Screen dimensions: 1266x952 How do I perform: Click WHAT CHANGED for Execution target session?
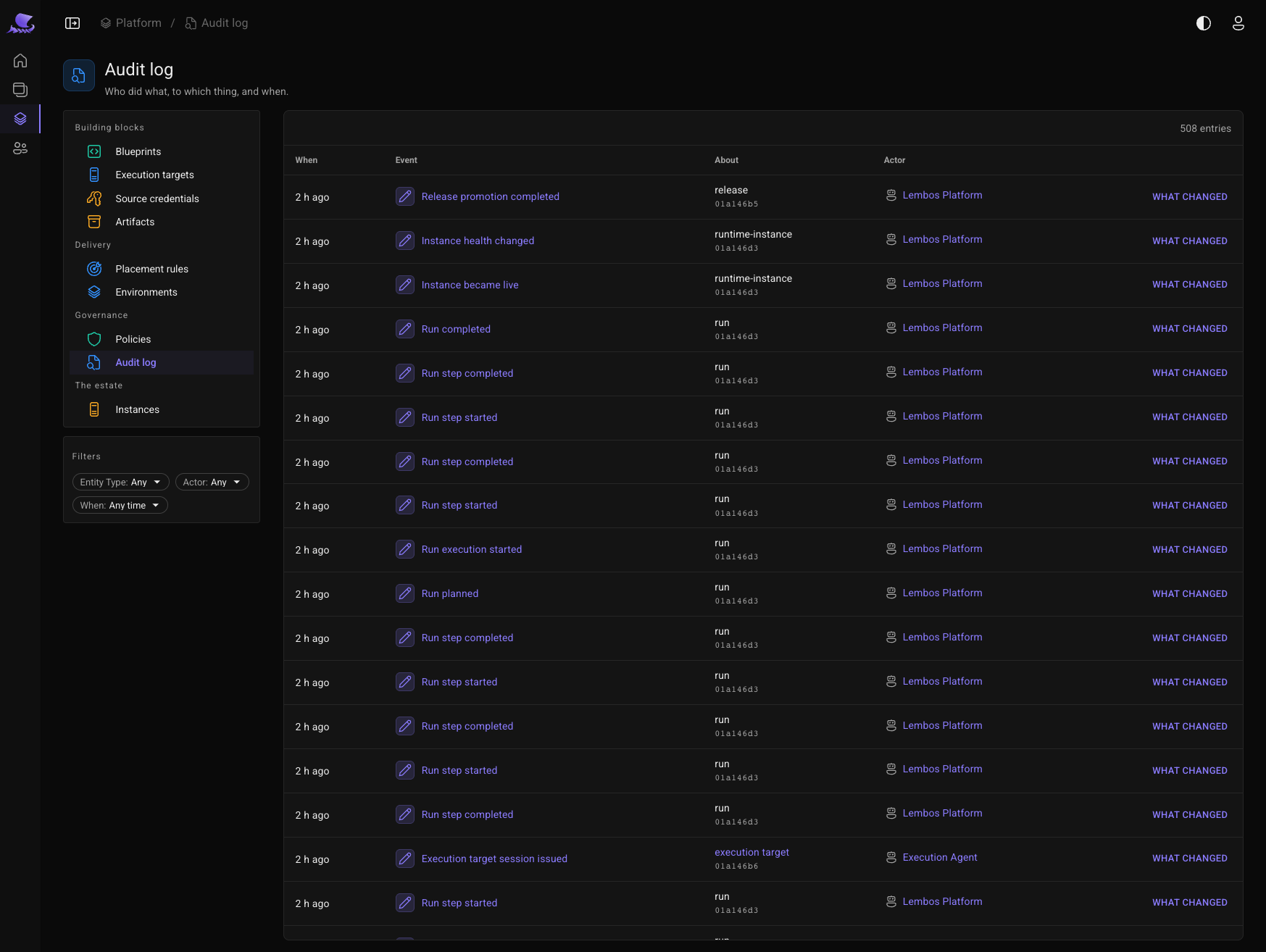[x=1190, y=858]
